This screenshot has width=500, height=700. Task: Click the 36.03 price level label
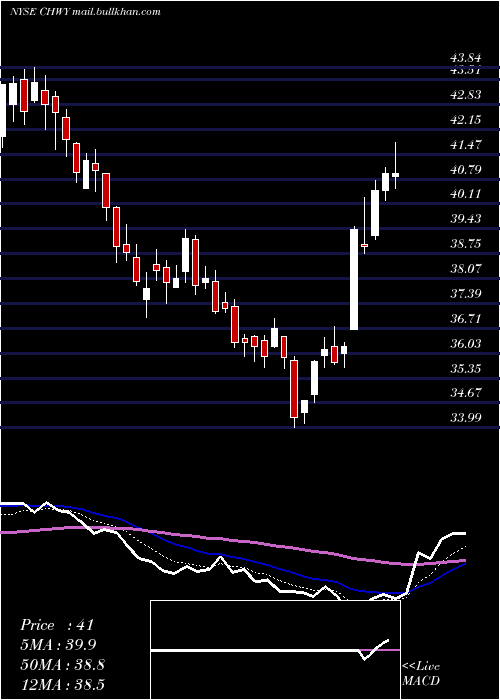[x=466, y=344]
